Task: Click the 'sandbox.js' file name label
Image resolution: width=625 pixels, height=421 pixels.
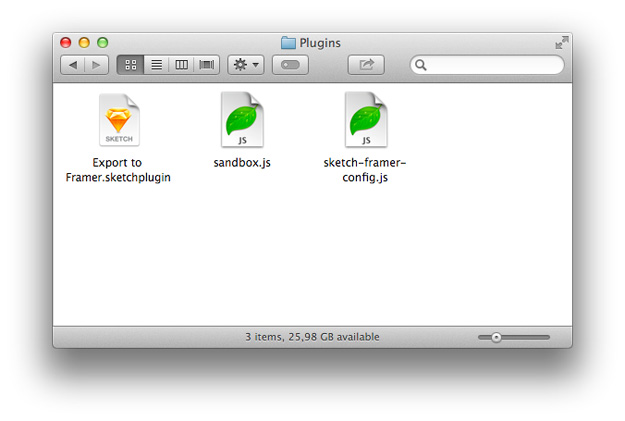Action: pos(242,163)
